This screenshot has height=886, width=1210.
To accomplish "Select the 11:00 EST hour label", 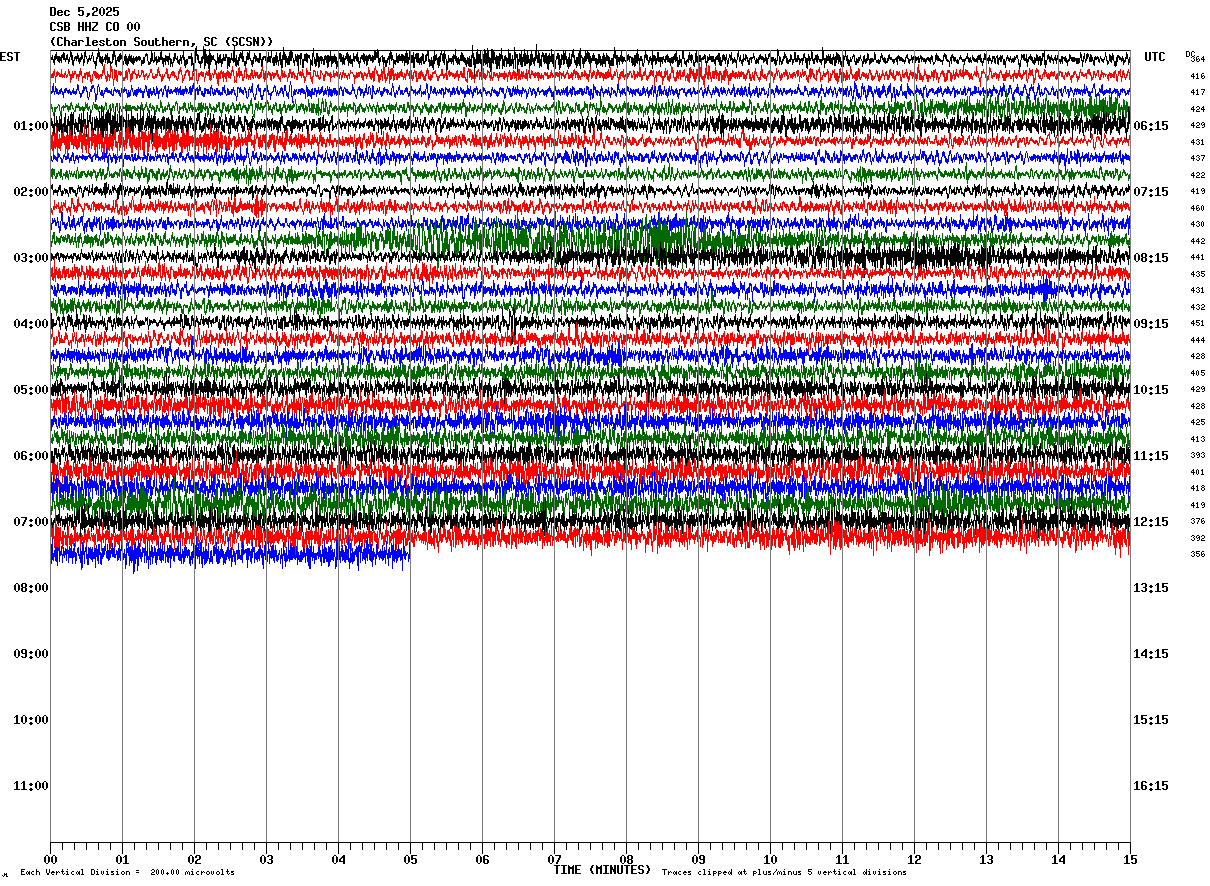I will pos(31,786).
